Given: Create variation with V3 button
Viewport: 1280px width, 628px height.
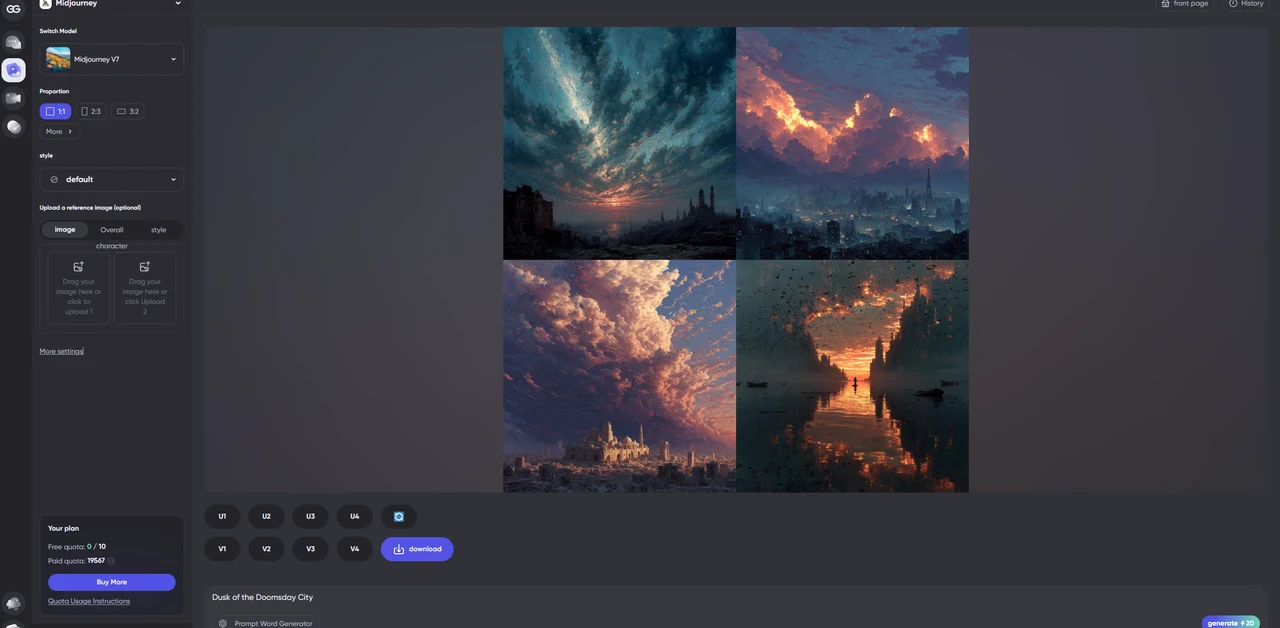Looking at the screenshot, I should point(310,549).
